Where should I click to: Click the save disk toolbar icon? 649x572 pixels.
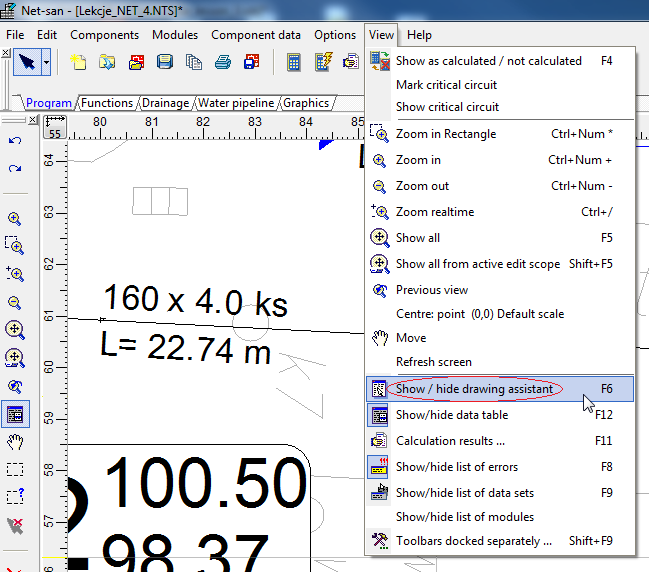pos(165,62)
